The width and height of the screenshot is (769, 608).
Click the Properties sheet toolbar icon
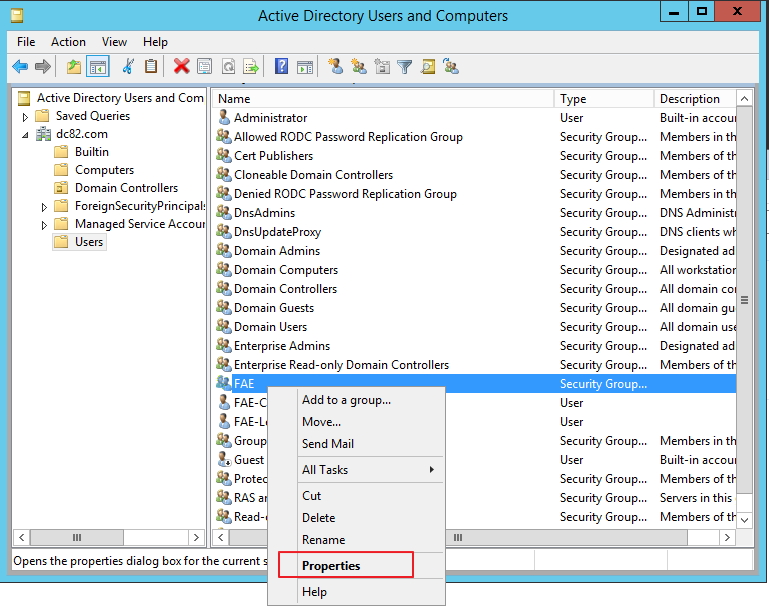[x=205, y=66]
